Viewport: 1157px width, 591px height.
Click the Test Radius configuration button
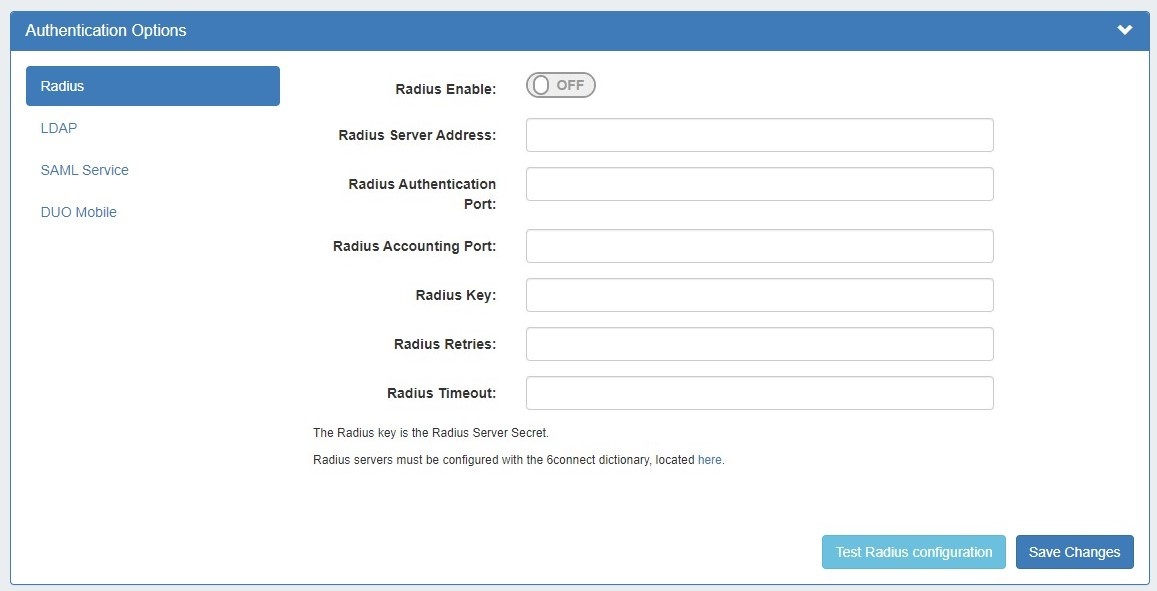(x=913, y=552)
